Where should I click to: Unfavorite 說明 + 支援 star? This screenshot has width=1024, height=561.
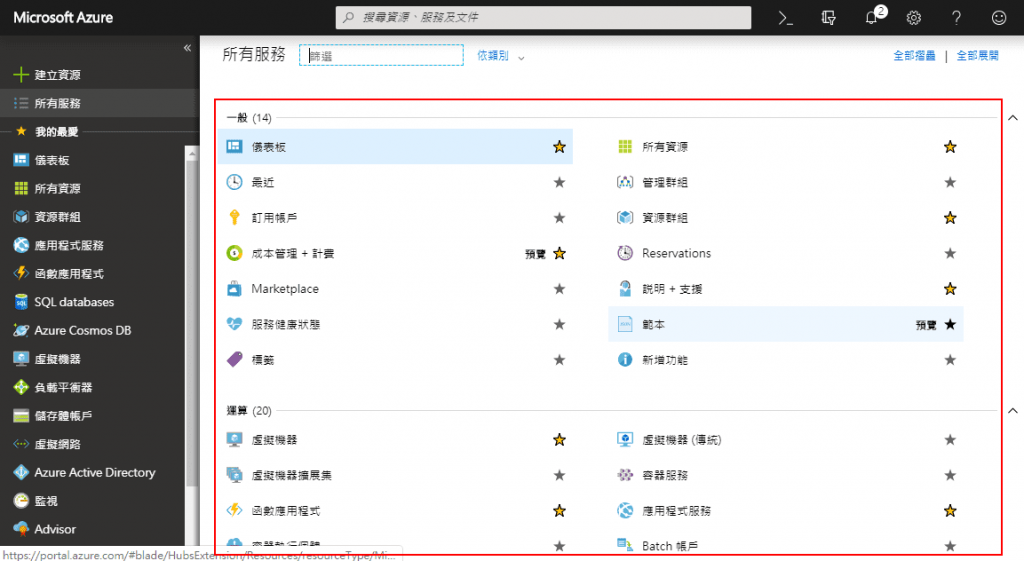pos(950,289)
